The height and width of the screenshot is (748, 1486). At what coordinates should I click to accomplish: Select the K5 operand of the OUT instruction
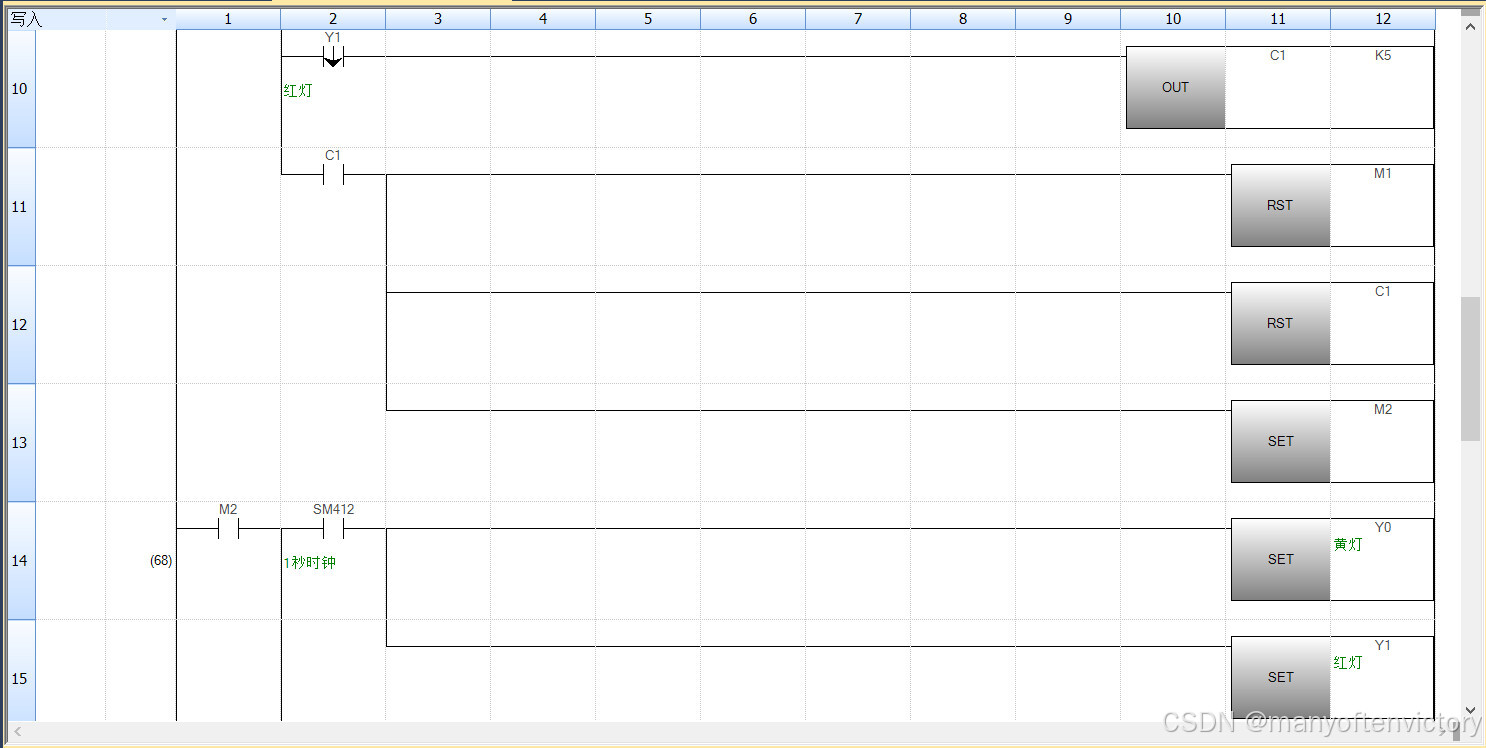tap(1383, 56)
